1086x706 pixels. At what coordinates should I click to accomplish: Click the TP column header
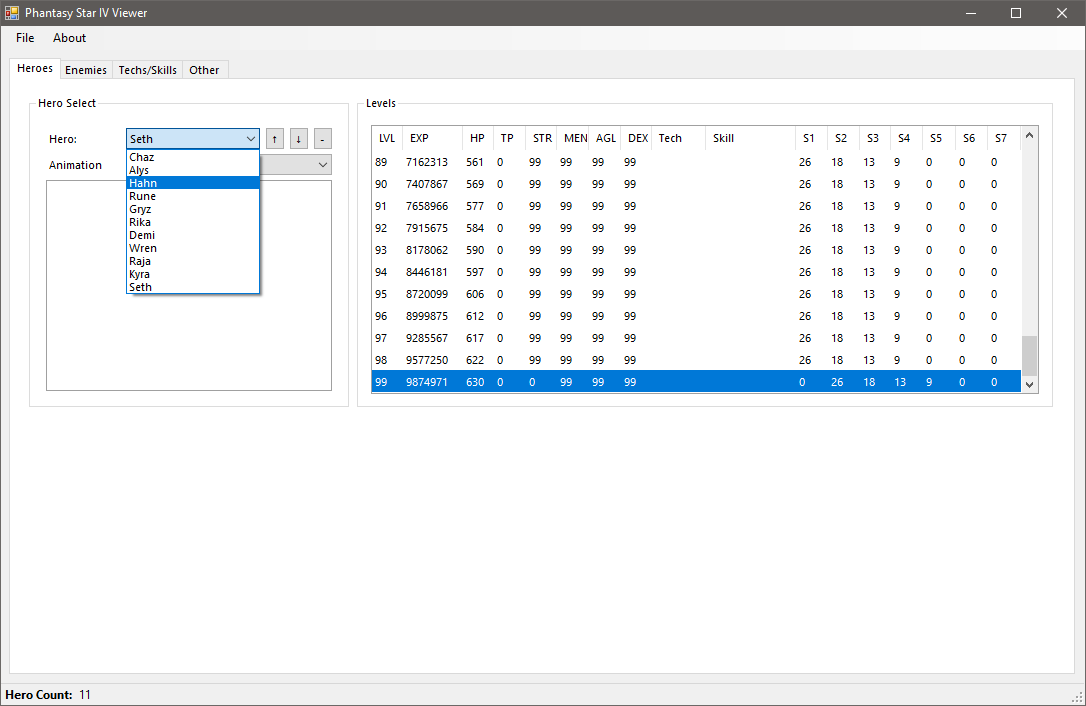click(507, 138)
